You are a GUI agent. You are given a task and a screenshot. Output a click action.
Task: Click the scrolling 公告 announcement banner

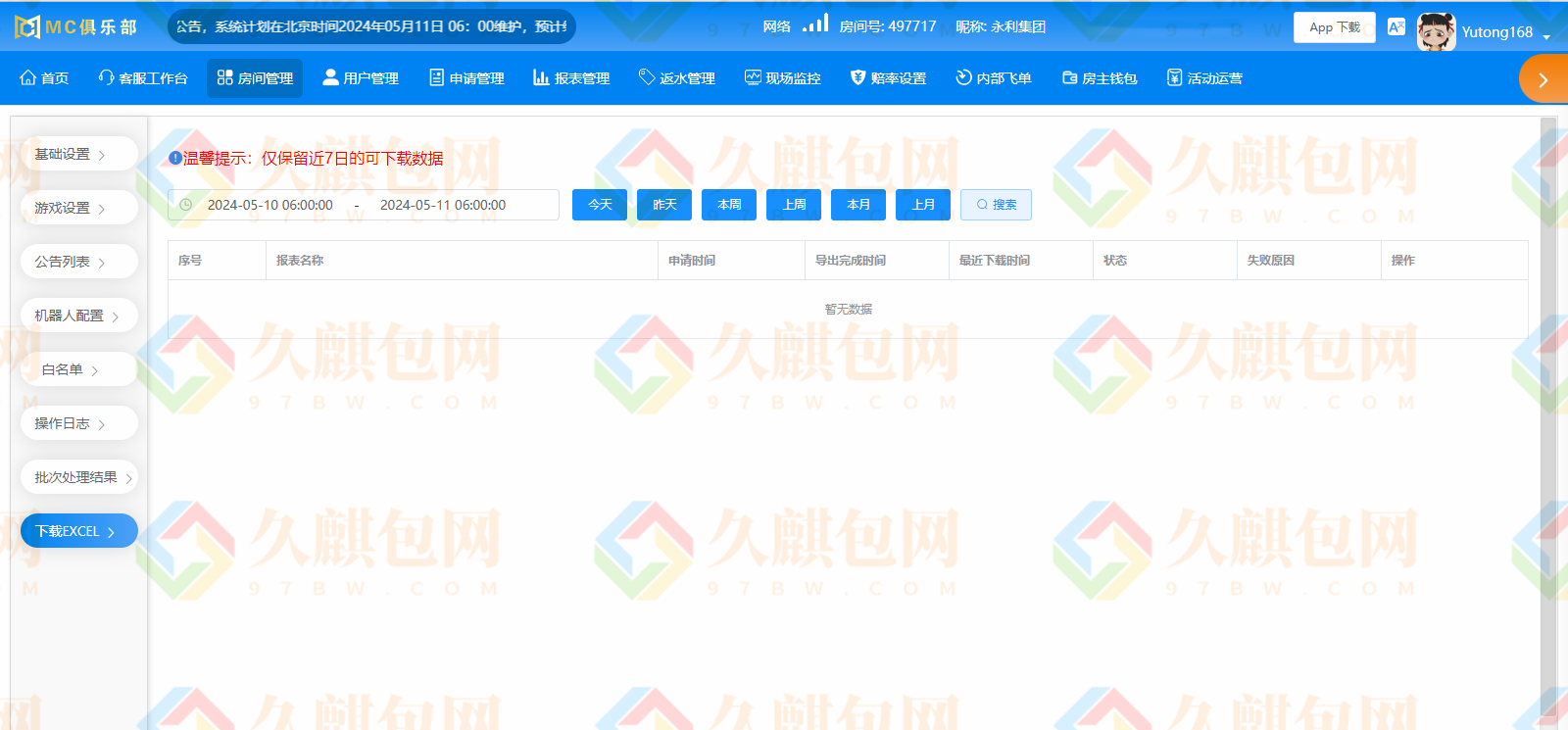(371, 26)
